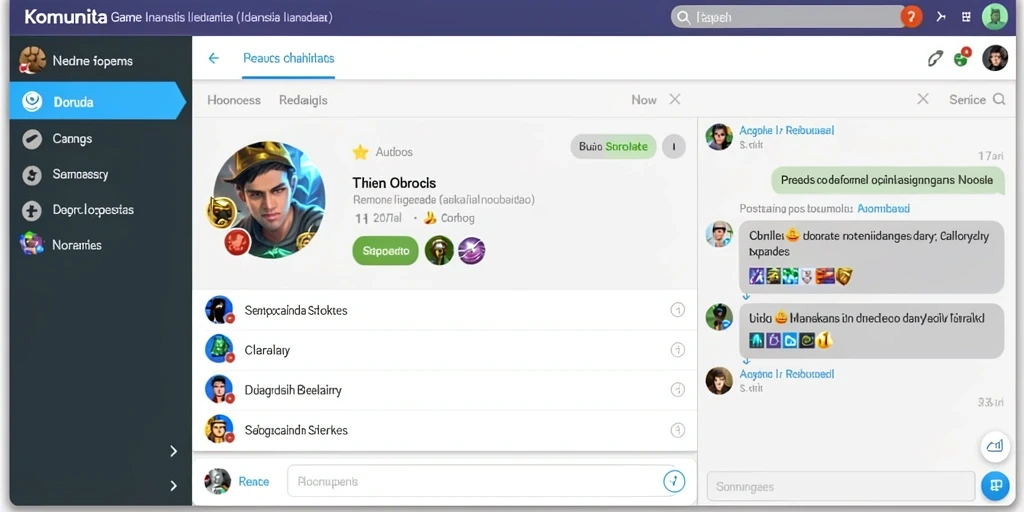Image resolution: width=1024 pixels, height=512 pixels.
Task: Click the circular icon beside Sempocainda Stoktes
Action: pos(678,310)
